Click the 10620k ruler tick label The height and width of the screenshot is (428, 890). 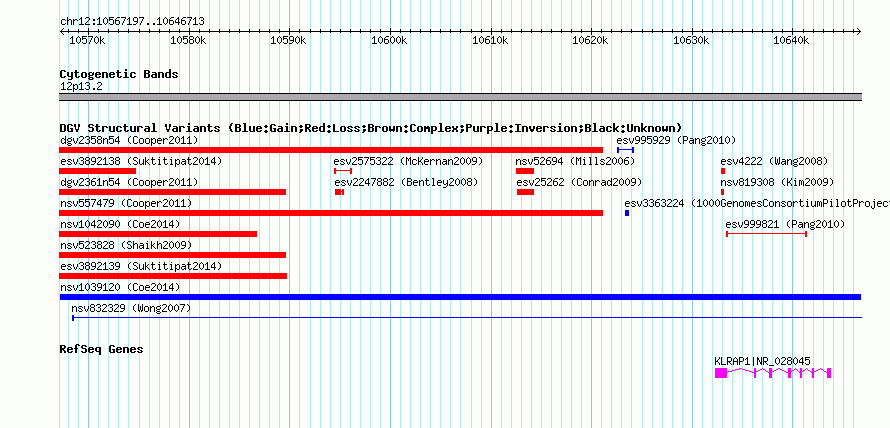pyautogui.click(x=590, y=40)
